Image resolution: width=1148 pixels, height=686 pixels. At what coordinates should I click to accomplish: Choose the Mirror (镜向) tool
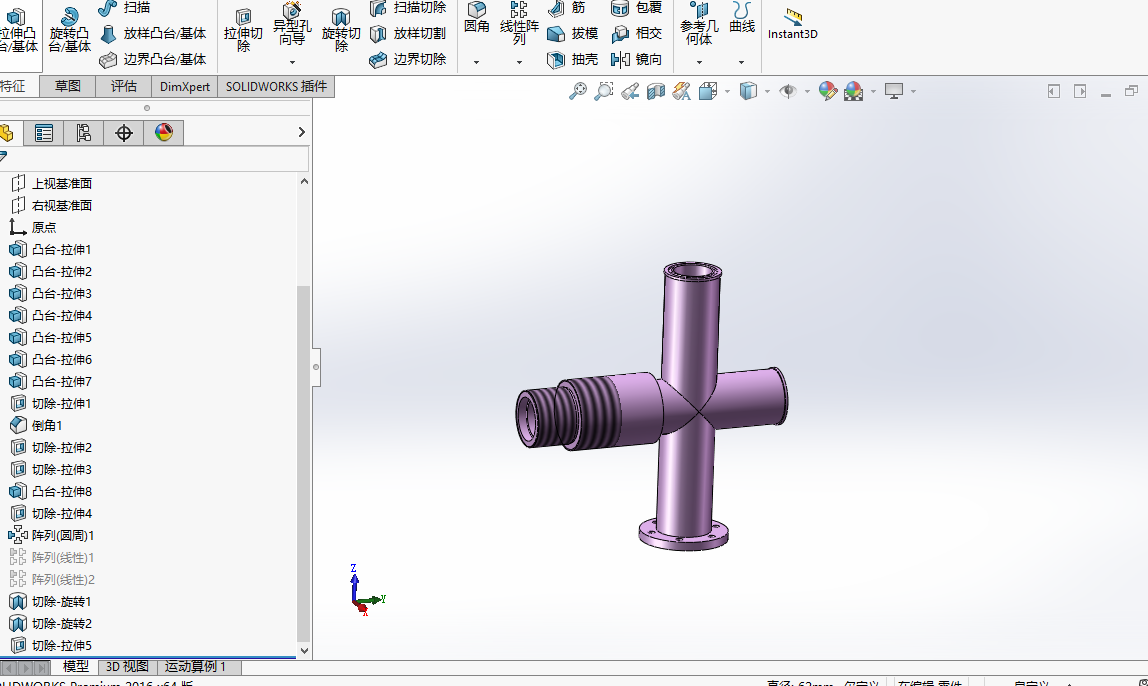coord(636,59)
